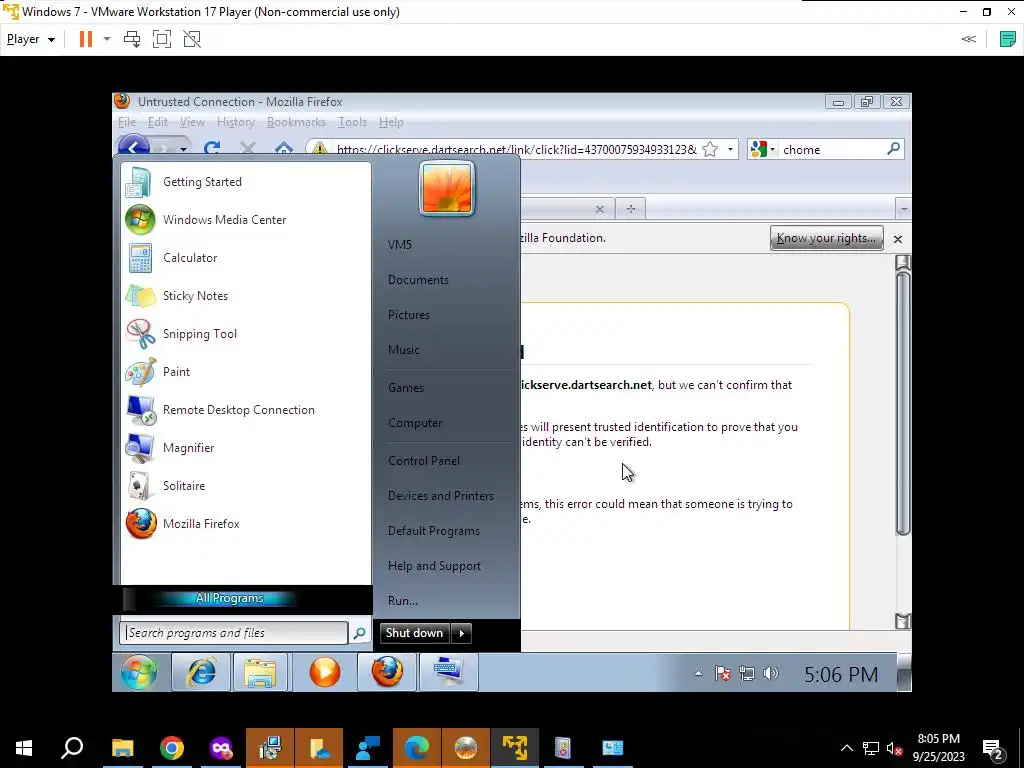1024x768 pixels.
Task: Open the Firefox Bookmarks menu
Action: [x=296, y=122]
